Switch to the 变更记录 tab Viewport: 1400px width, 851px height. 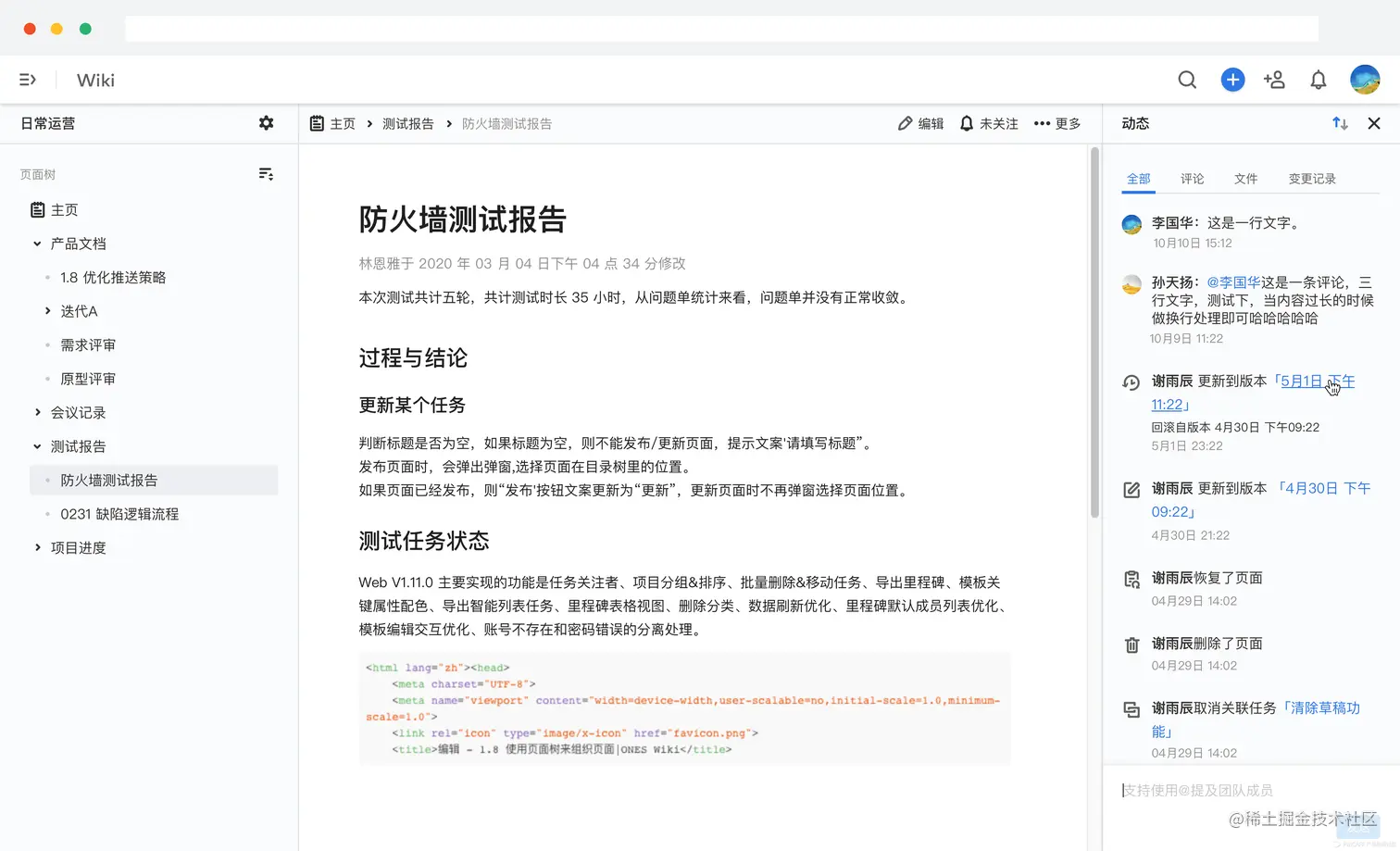(x=1312, y=179)
